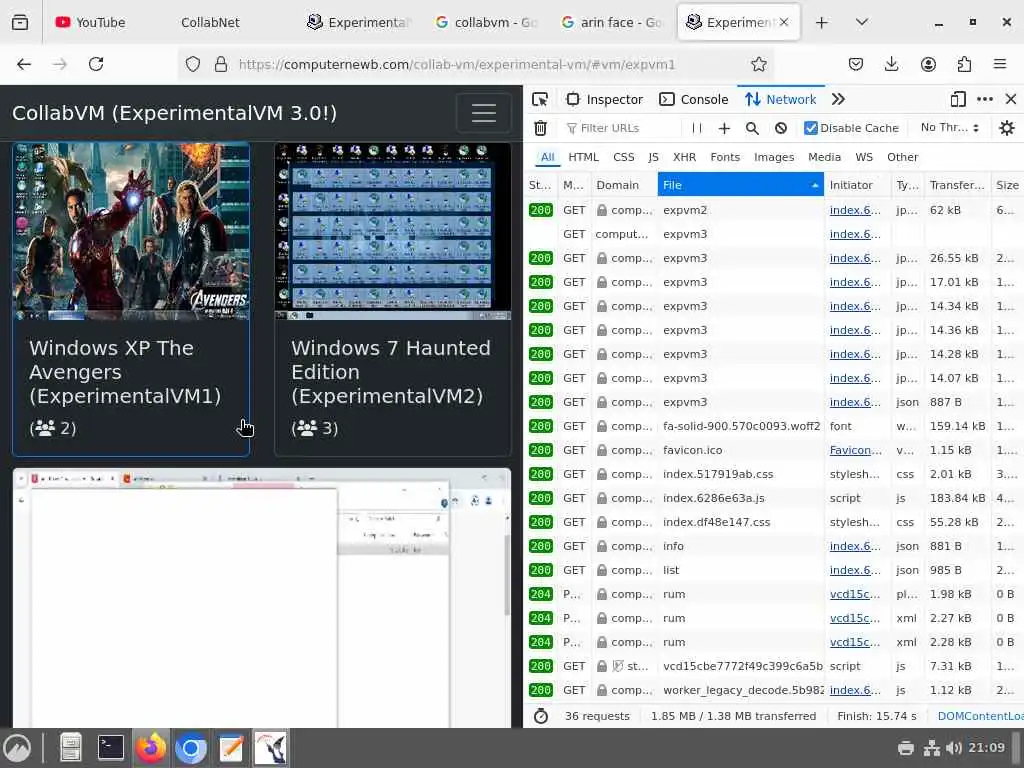1024x768 pixels.
Task: Close the developer tools panel
Action: click(x=1011, y=99)
